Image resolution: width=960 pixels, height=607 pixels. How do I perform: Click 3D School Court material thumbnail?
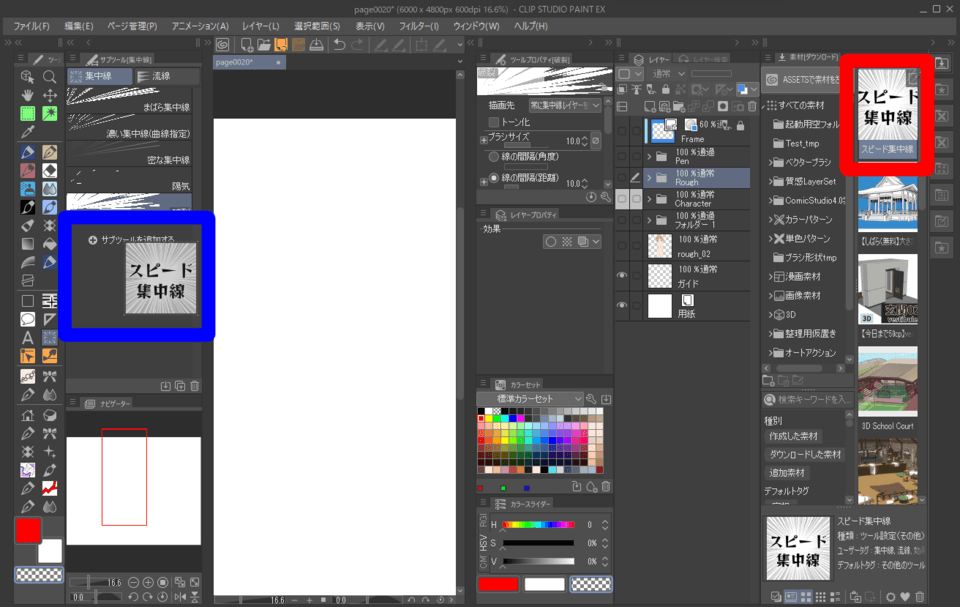[x=887, y=382]
